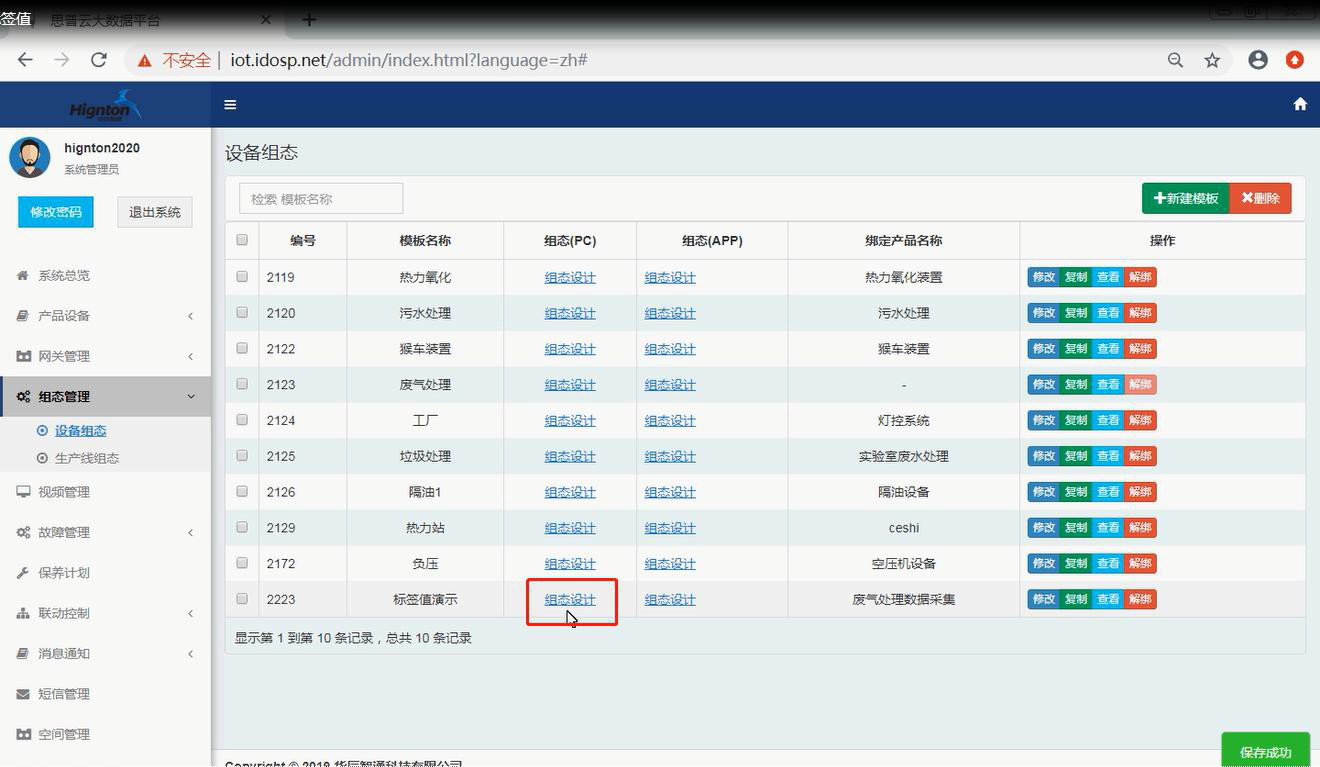This screenshot has height=767, width=1320.
Task: Click the browser zoom magnifier icon
Action: (x=1175, y=60)
